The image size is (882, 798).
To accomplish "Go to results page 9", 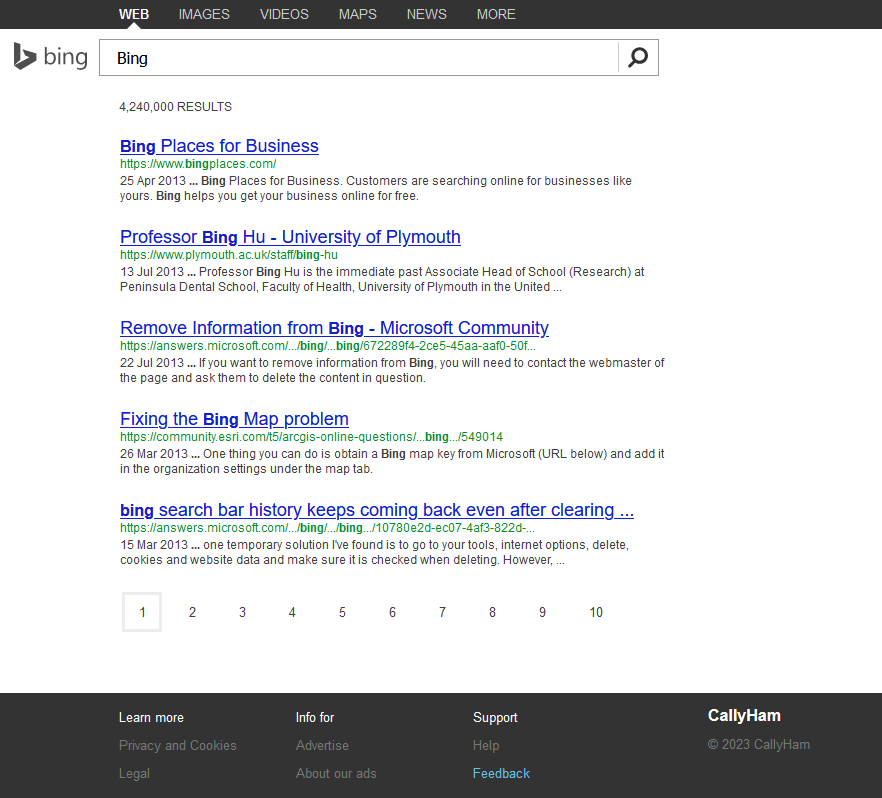I will point(542,612).
